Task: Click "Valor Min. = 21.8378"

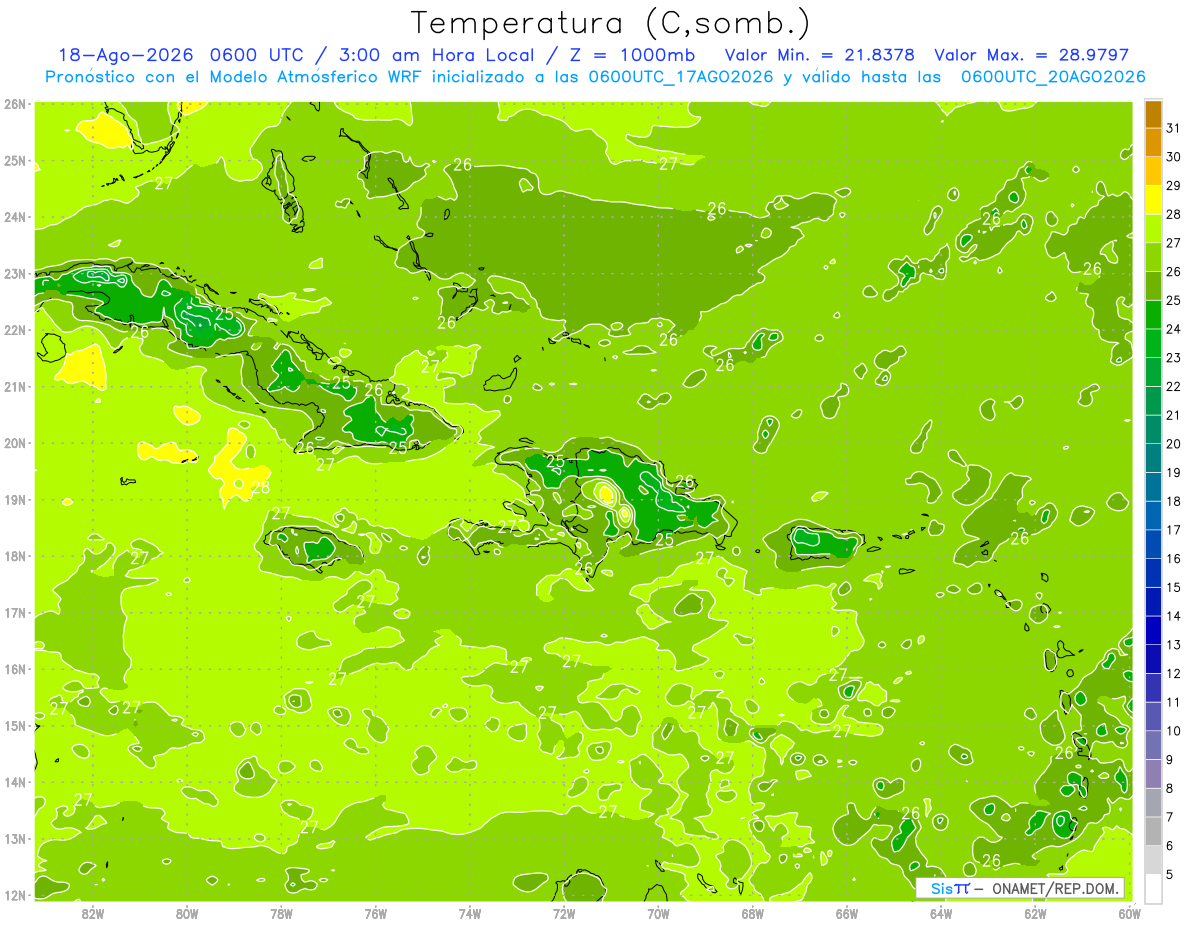Action: point(819,56)
